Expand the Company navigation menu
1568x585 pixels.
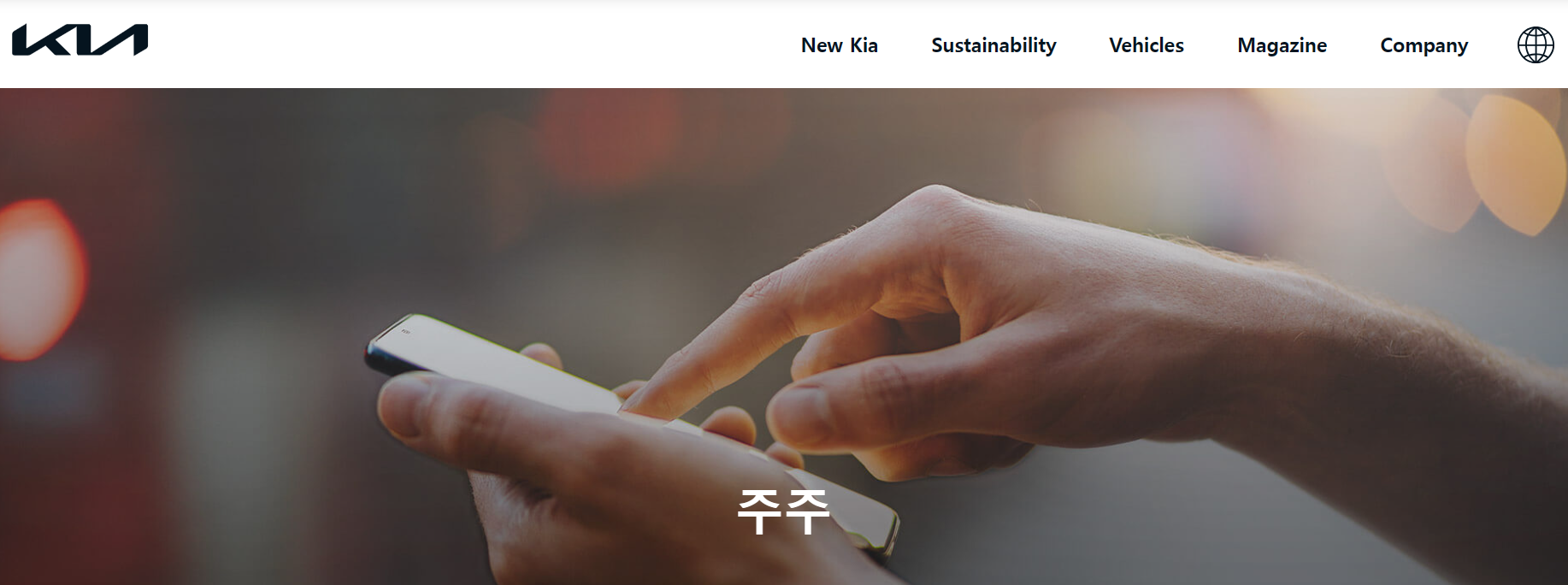pyautogui.click(x=1424, y=45)
